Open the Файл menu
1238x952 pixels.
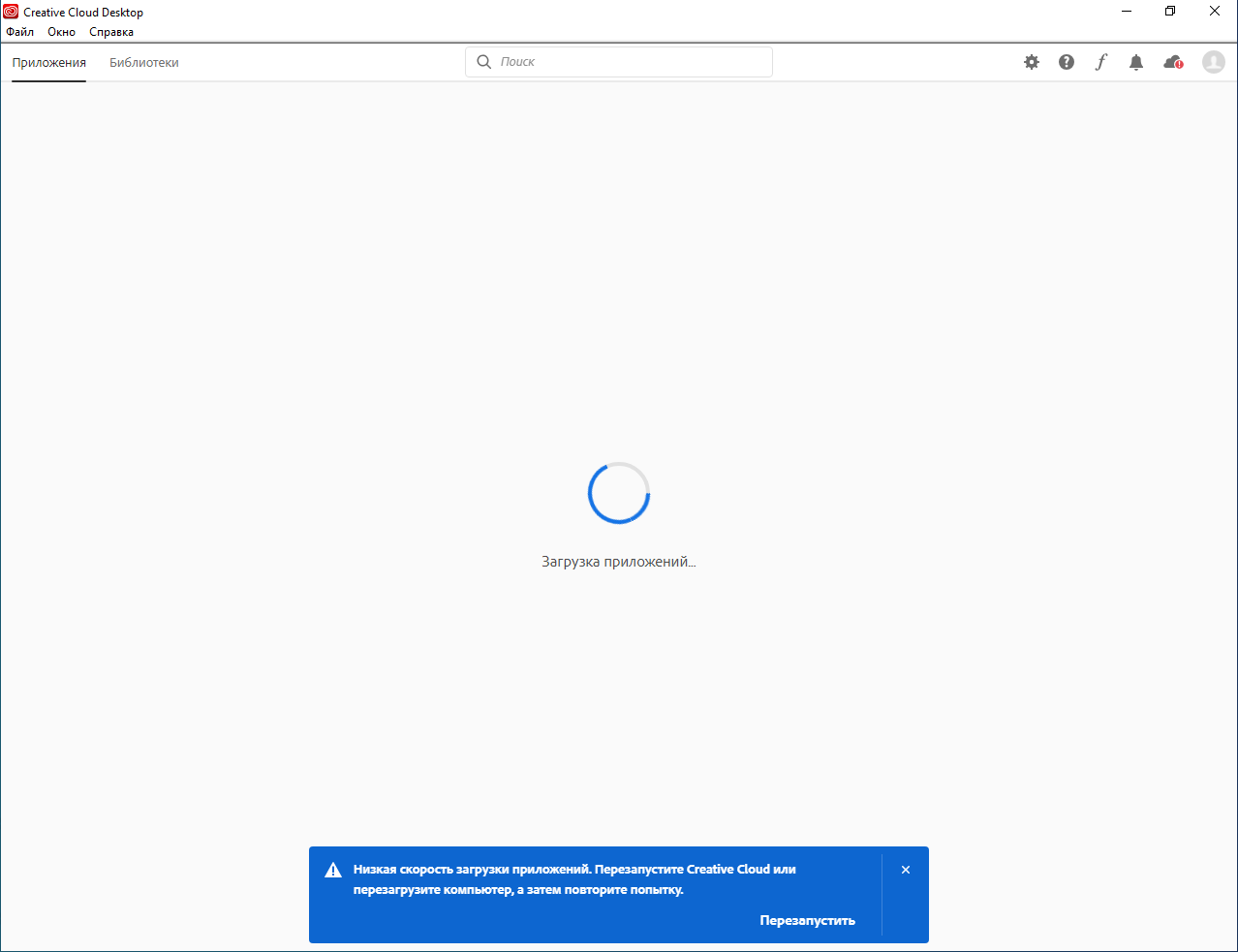pos(20,32)
